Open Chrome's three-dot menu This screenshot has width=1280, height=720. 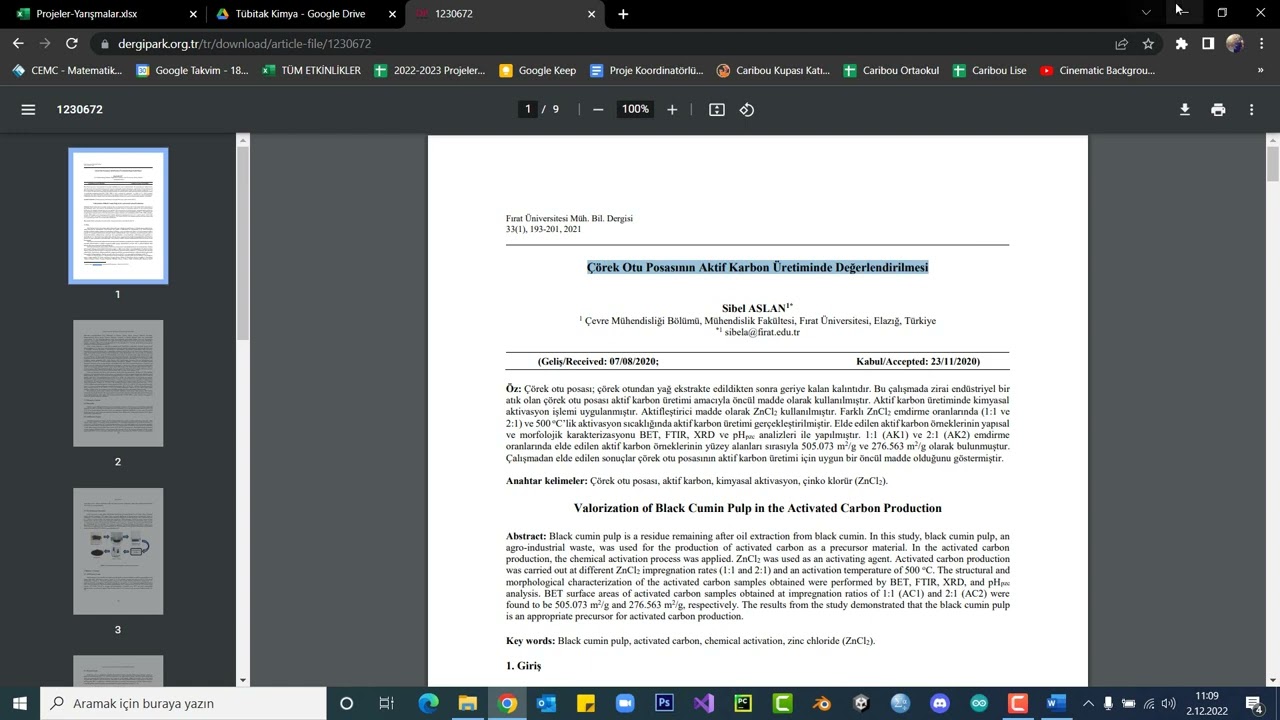1262,44
